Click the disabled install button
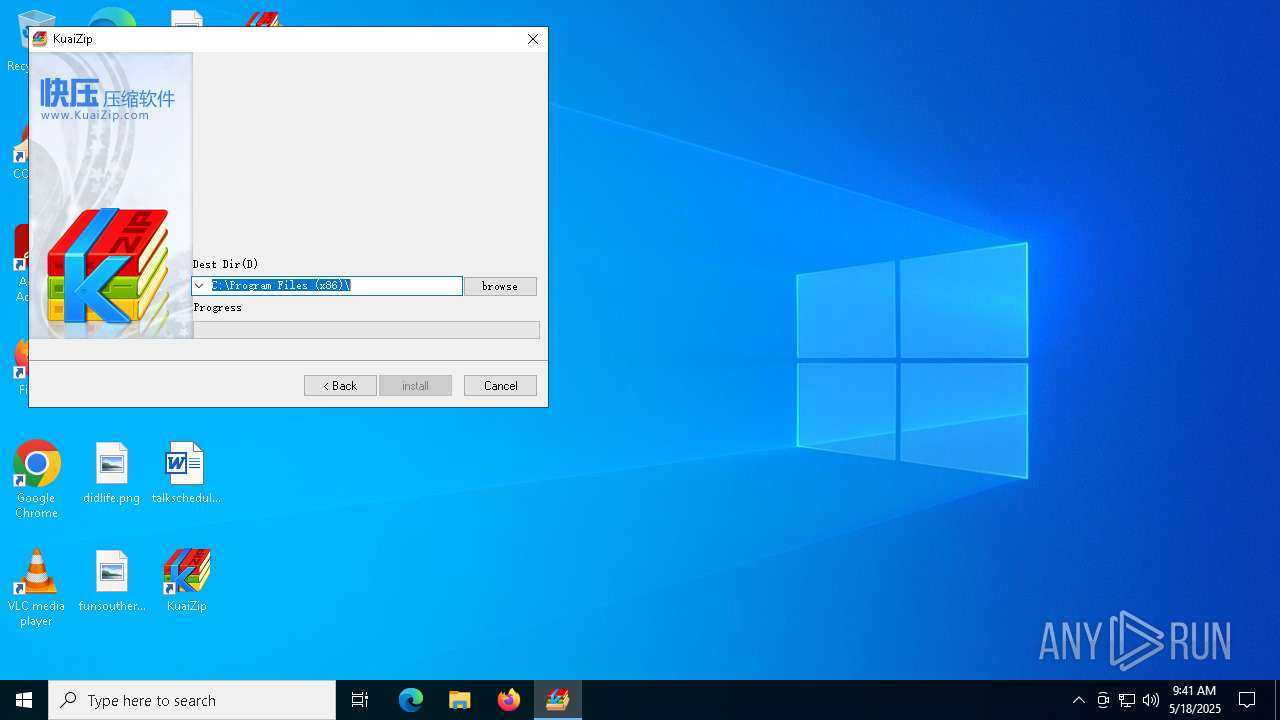 coord(415,386)
